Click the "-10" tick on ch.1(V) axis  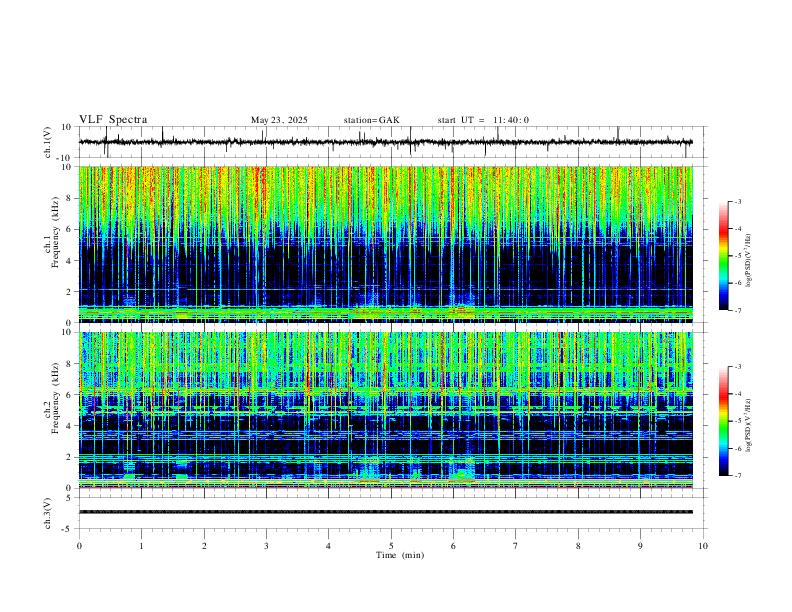65,158
